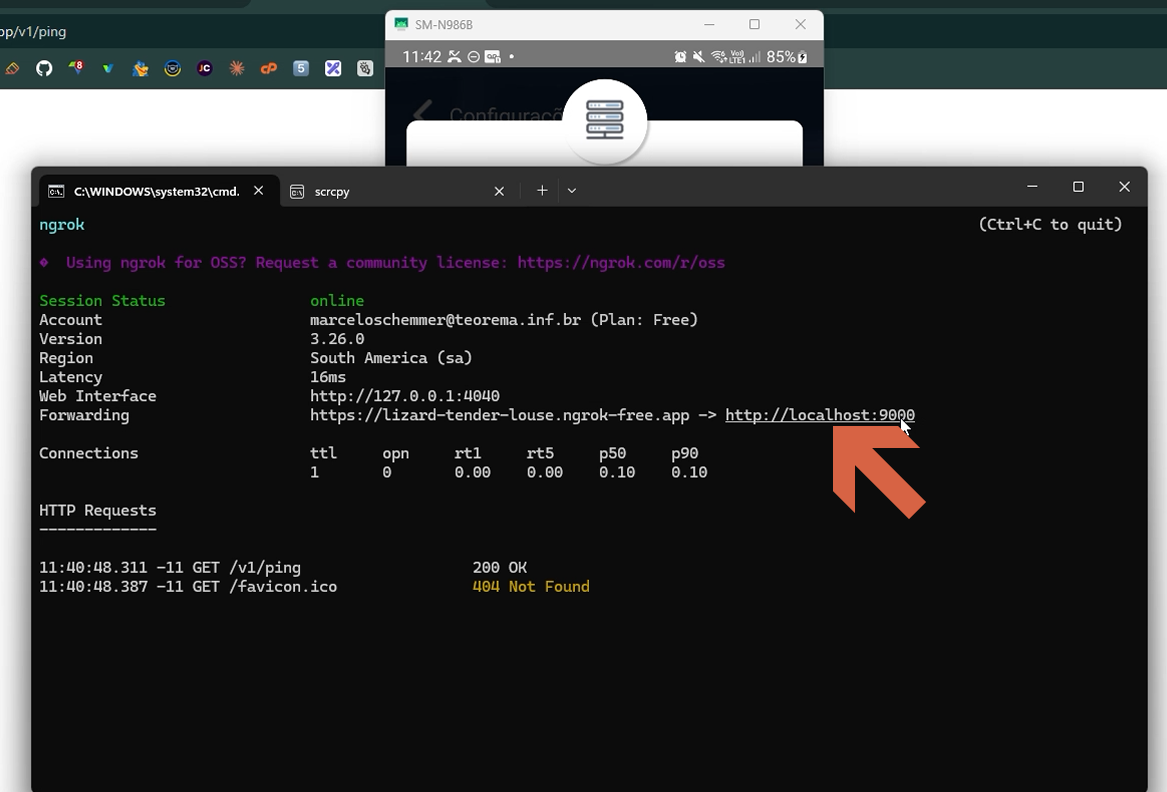The image size is (1167, 792).
Task: Switch to the C:\WINDOWS\system32\cmd tab
Action: [159, 191]
